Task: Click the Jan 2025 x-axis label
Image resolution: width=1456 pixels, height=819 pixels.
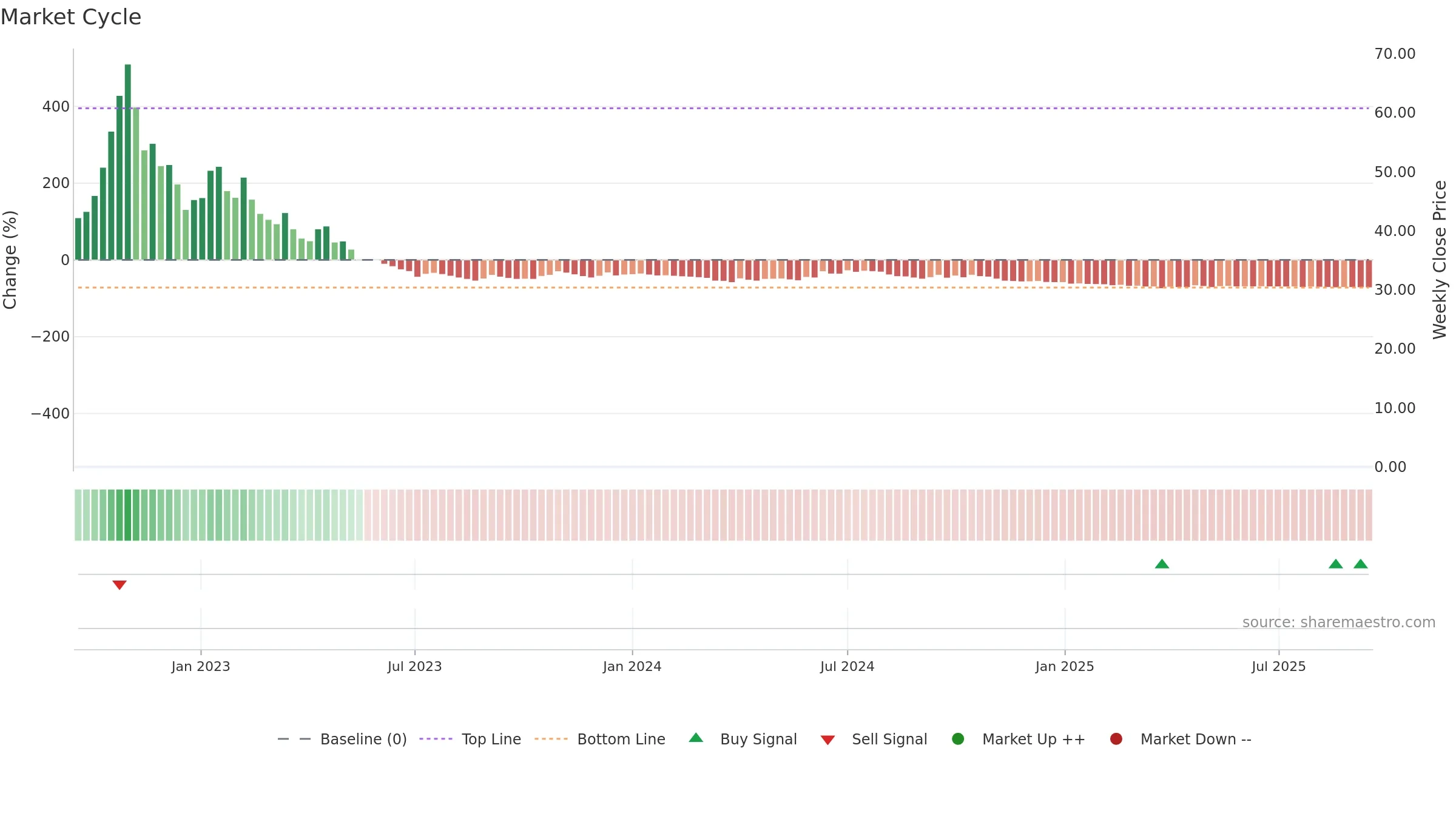Action: (x=1065, y=667)
